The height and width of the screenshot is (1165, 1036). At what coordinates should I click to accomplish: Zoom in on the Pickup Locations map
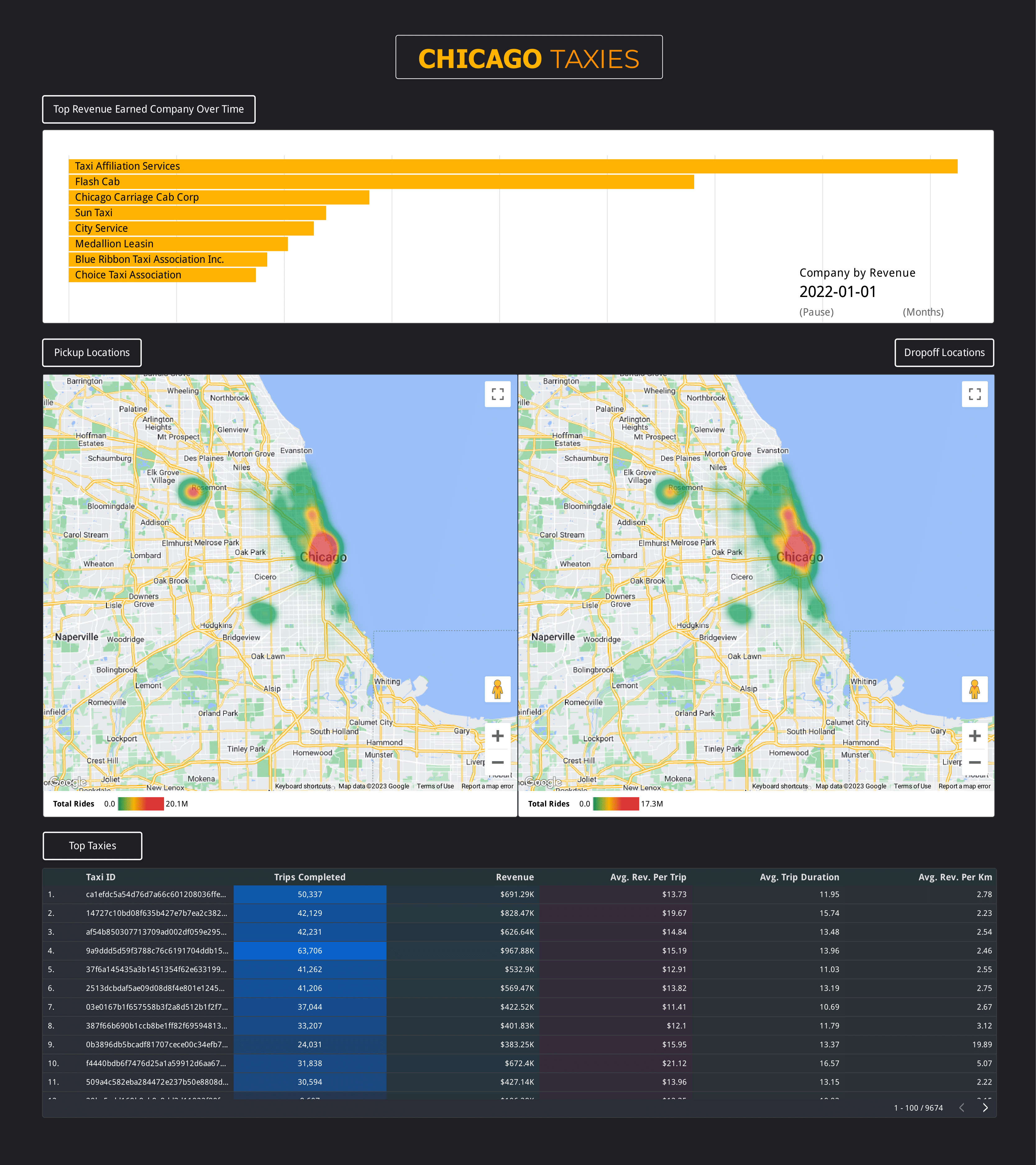click(x=497, y=736)
